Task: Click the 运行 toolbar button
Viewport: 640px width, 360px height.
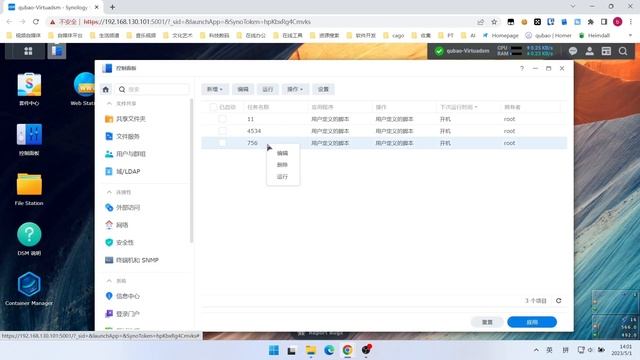Action: [x=267, y=89]
